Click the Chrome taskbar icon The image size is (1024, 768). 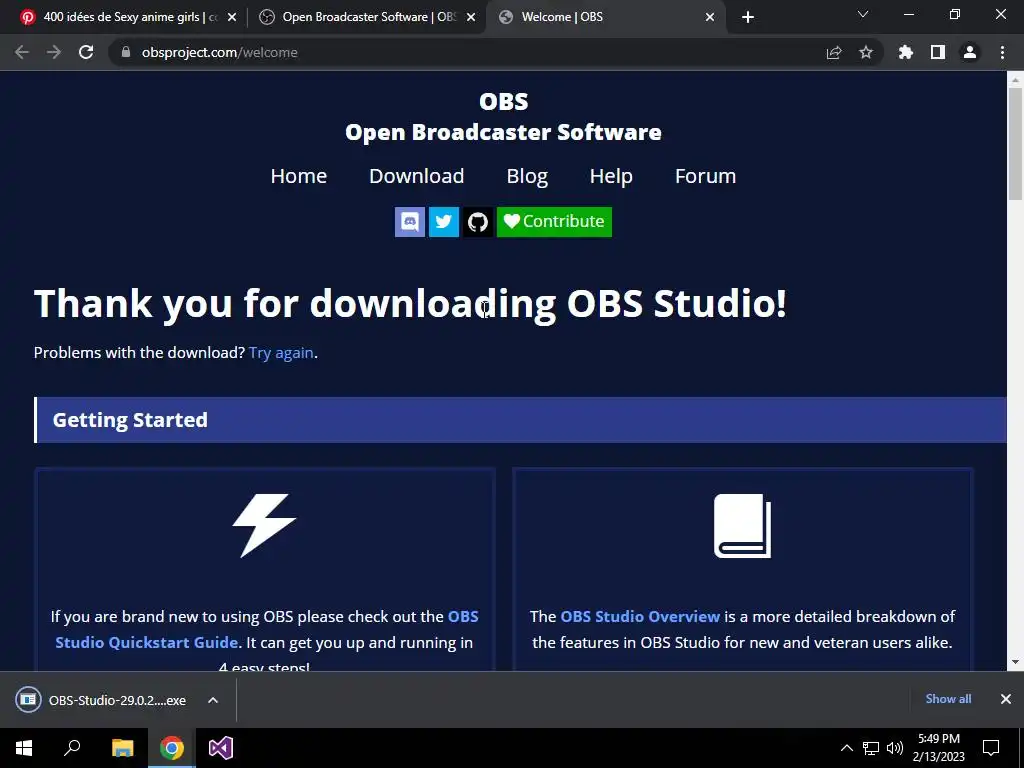coord(172,748)
